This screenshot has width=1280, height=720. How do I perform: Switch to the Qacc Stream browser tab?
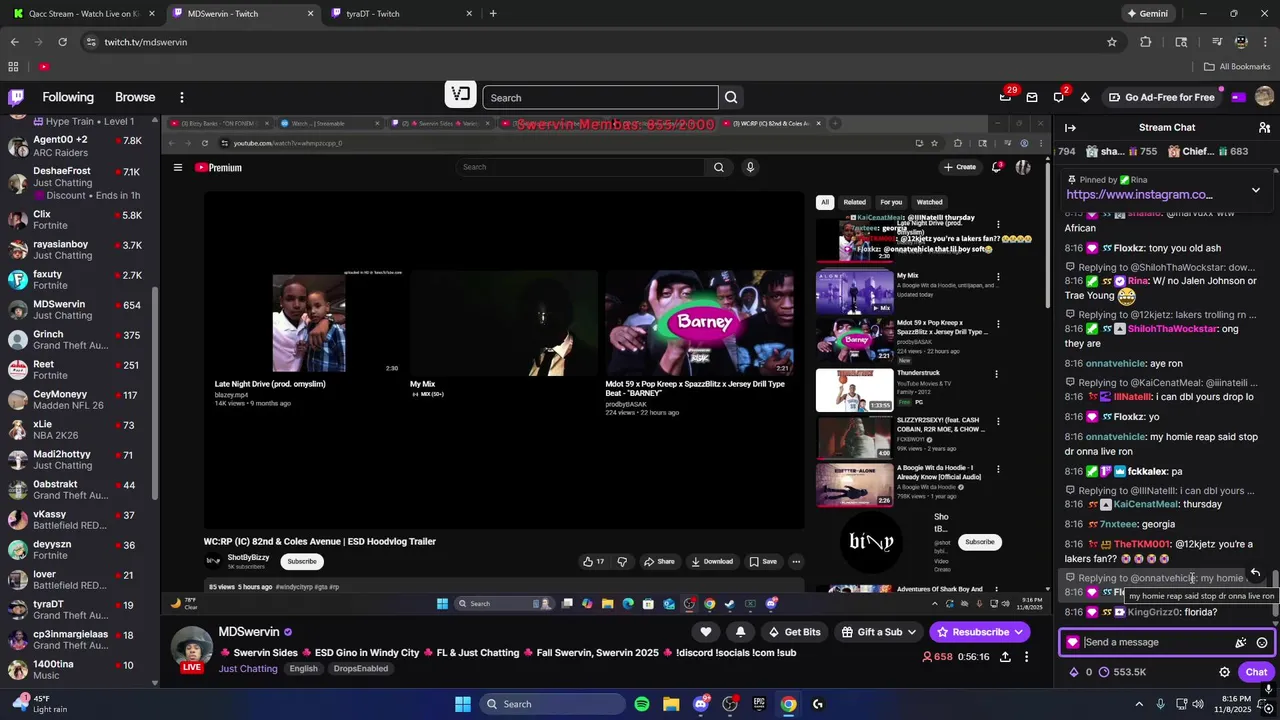point(82,14)
